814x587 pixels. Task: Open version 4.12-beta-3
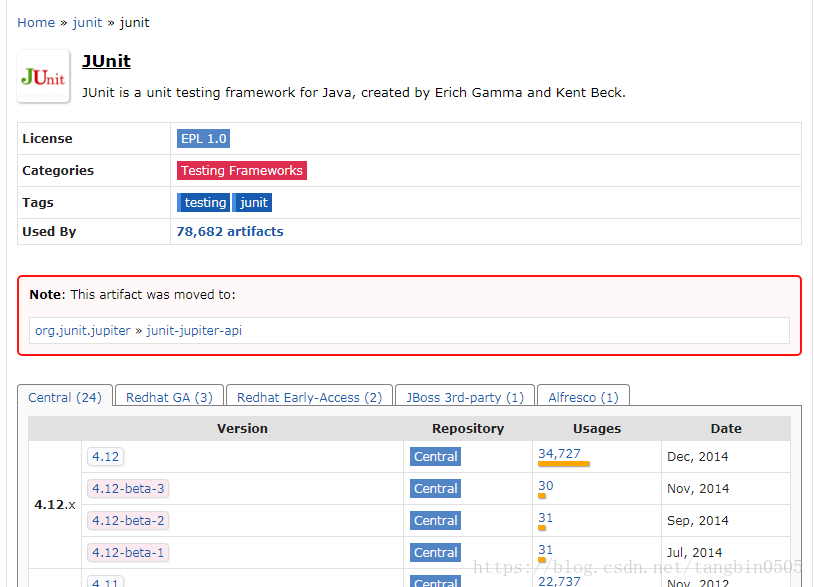(x=128, y=489)
